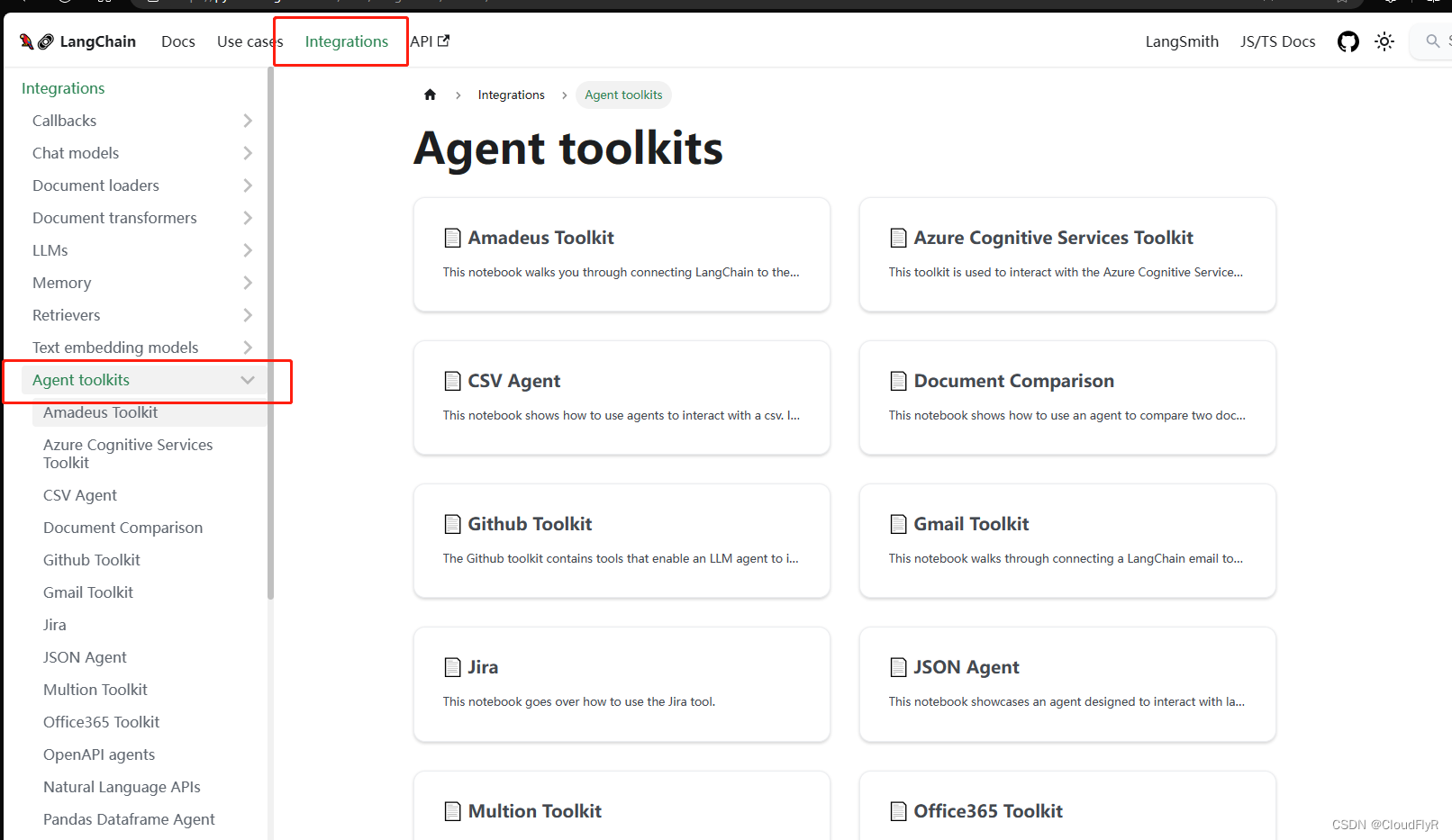Select Github Toolkit in sidebar
The image size is (1452, 840).
[x=92, y=560]
